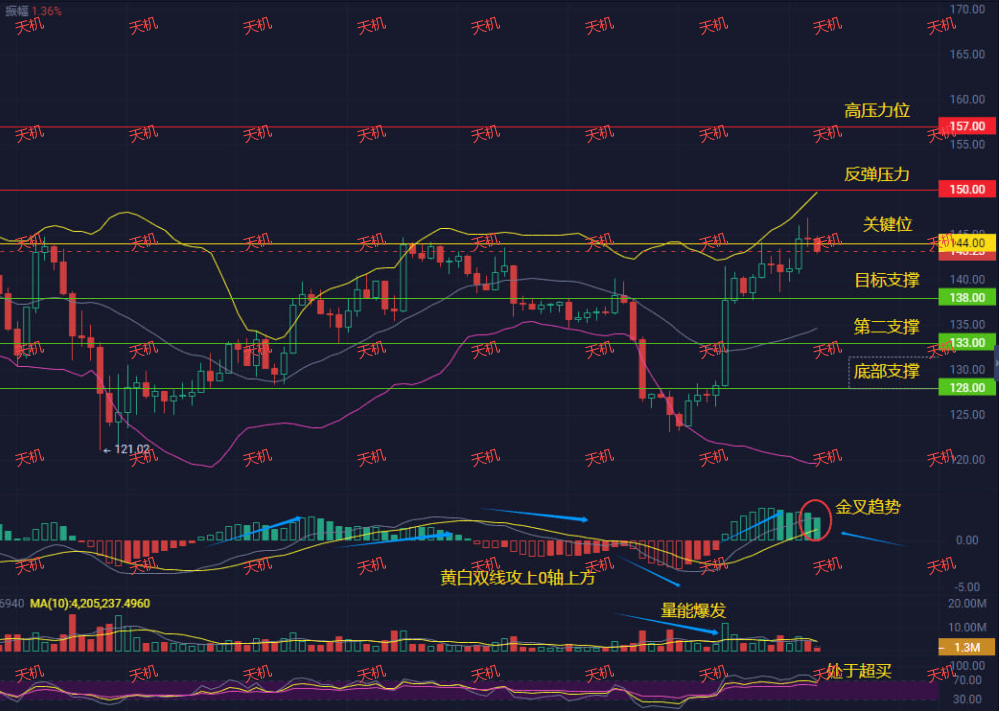The height and width of the screenshot is (711, 999).
Task: Click the 30.00 oscillator axis value
Action: tap(967, 700)
